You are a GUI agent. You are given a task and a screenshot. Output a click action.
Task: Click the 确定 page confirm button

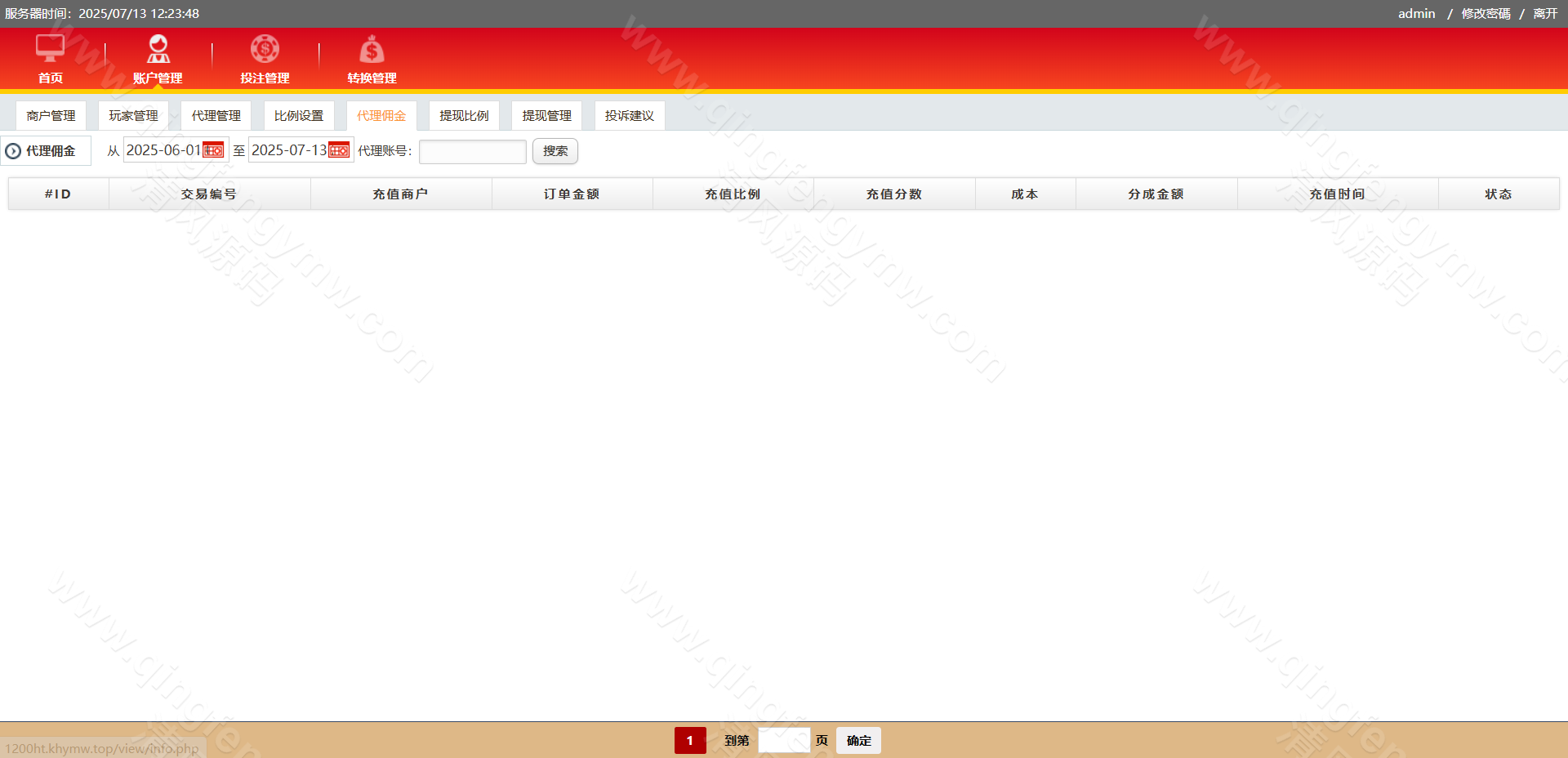858,741
